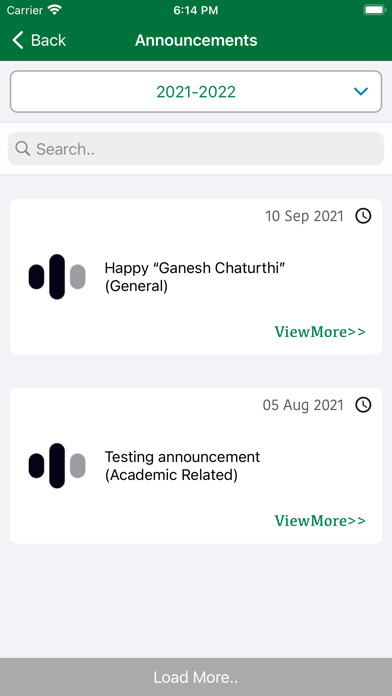The height and width of the screenshot is (696, 392).
Task: Open ViewMore for Testing announcement
Action: click(x=320, y=520)
